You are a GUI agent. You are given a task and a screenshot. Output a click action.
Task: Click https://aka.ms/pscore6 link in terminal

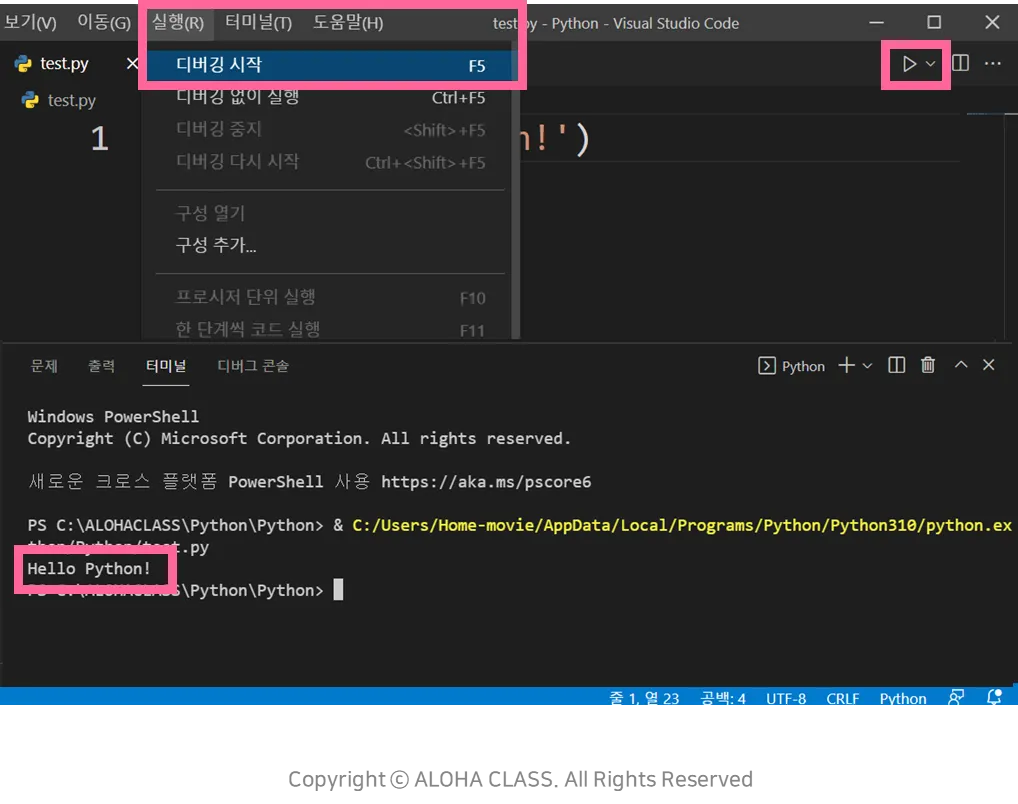[486, 482]
